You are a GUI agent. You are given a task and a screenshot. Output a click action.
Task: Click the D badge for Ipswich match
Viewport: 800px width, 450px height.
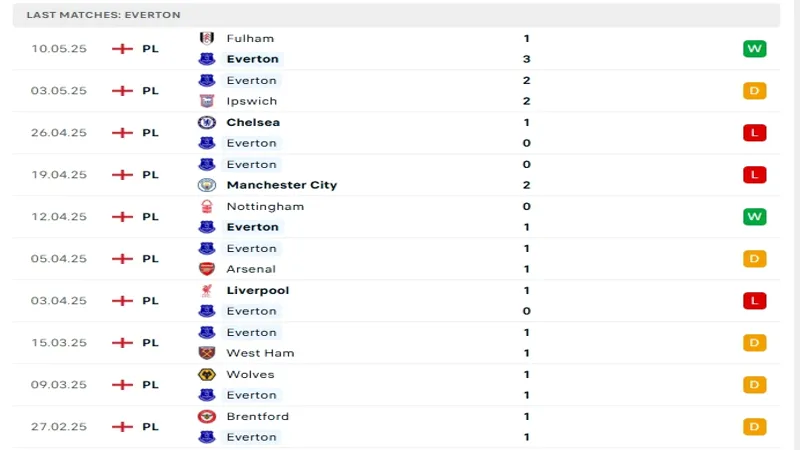[754, 91]
